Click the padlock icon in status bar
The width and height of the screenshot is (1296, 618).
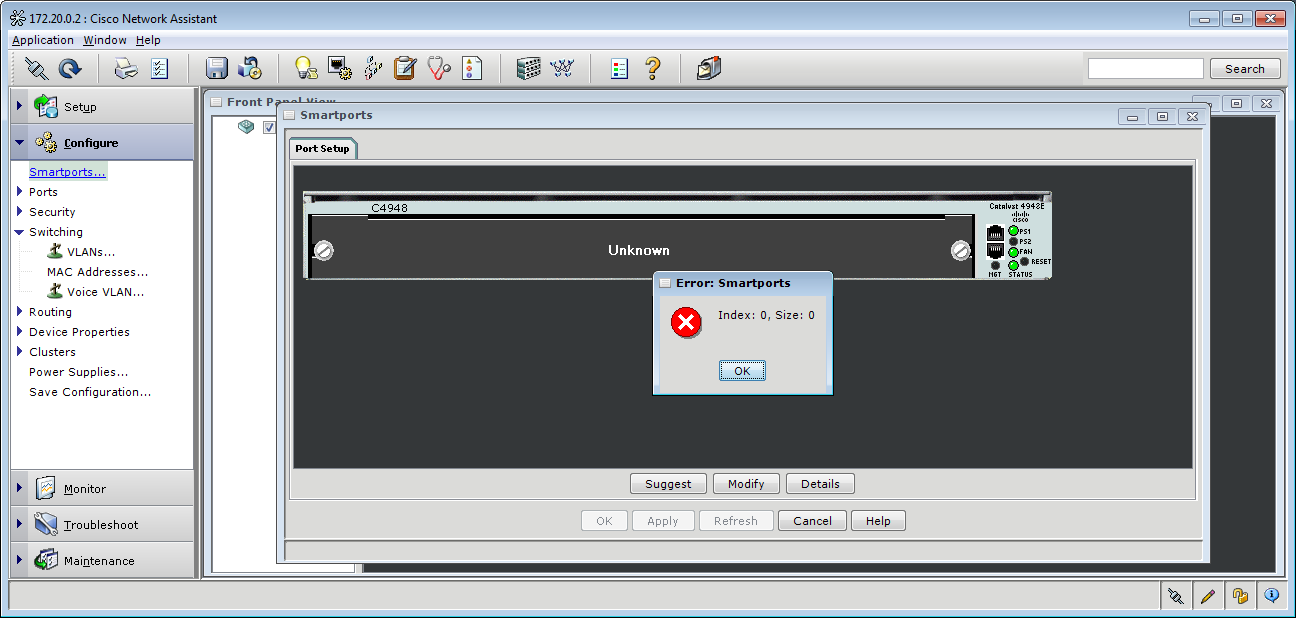[x=1240, y=596]
